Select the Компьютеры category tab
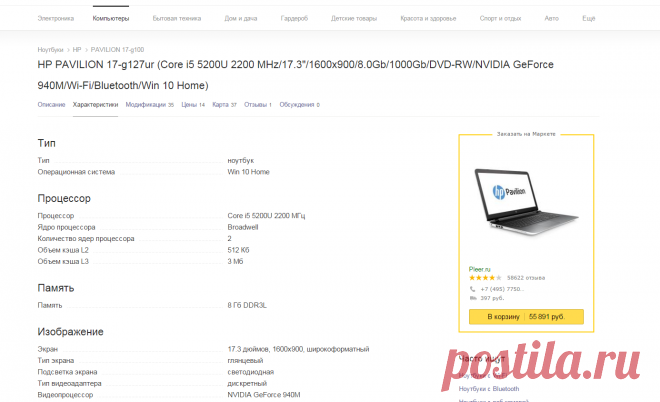This screenshot has height=402, width=660. pyautogui.click(x=111, y=19)
